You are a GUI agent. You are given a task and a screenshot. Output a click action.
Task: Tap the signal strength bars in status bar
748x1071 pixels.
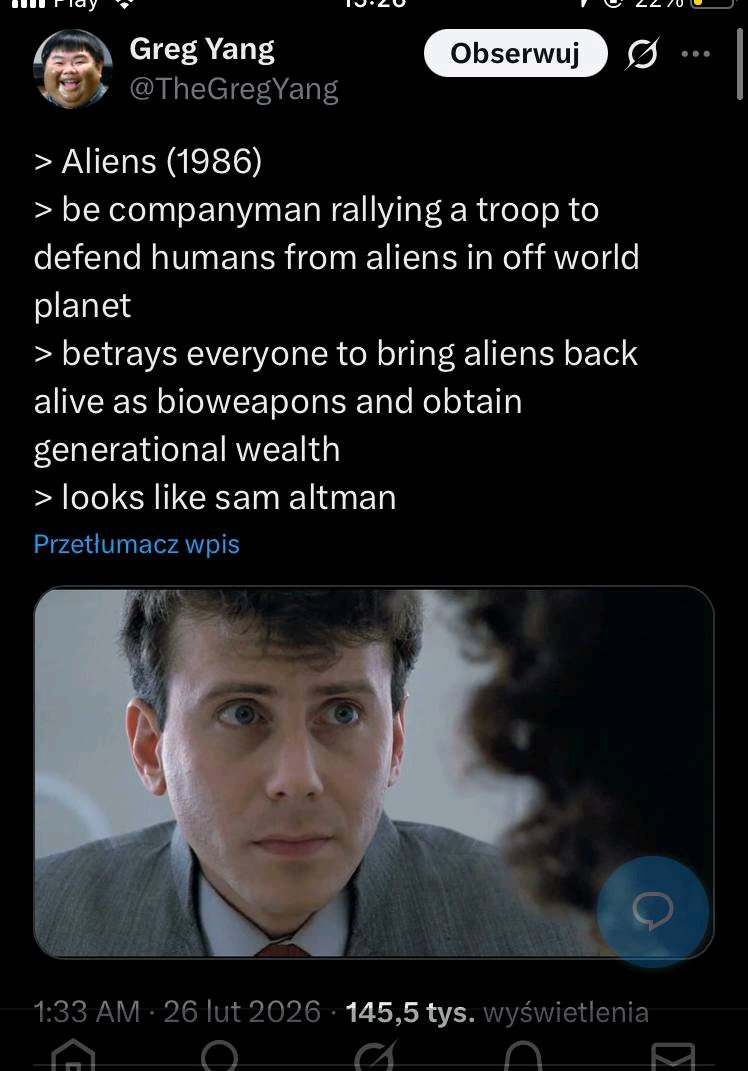[x=28, y=3]
